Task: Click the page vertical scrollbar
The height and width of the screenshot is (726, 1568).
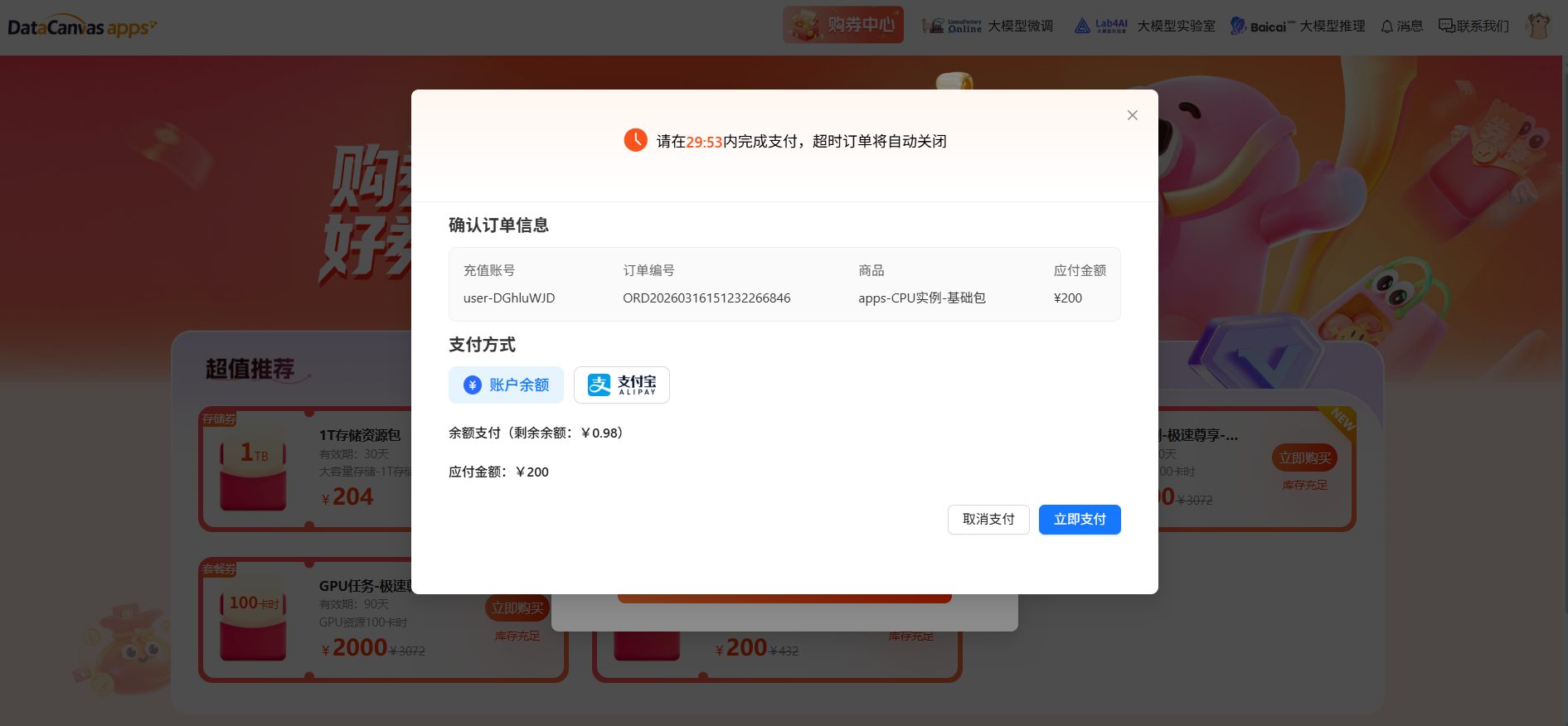Action: click(x=1563, y=332)
